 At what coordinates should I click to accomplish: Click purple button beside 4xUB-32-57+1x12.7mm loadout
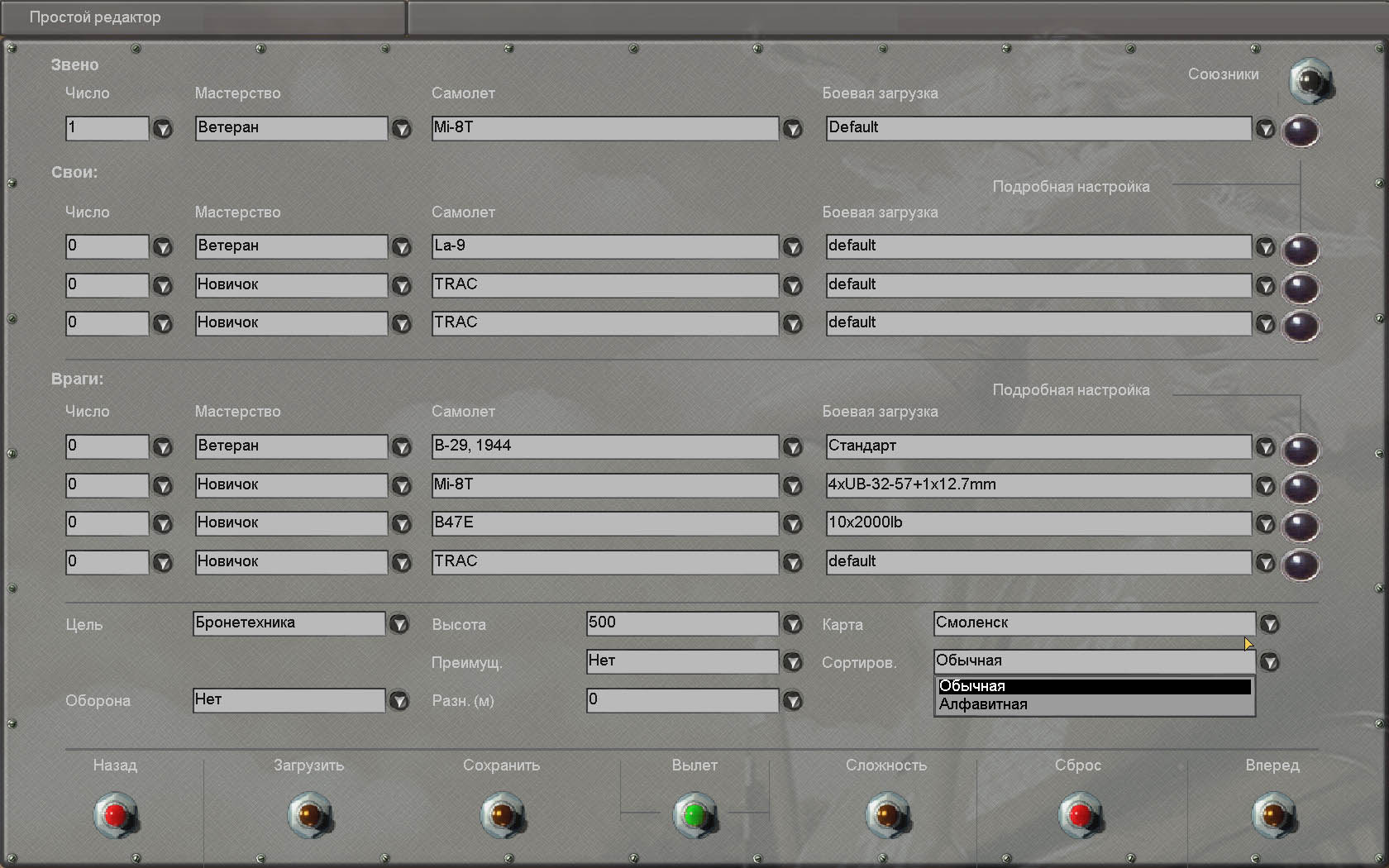pyautogui.click(x=1301, y=488)
